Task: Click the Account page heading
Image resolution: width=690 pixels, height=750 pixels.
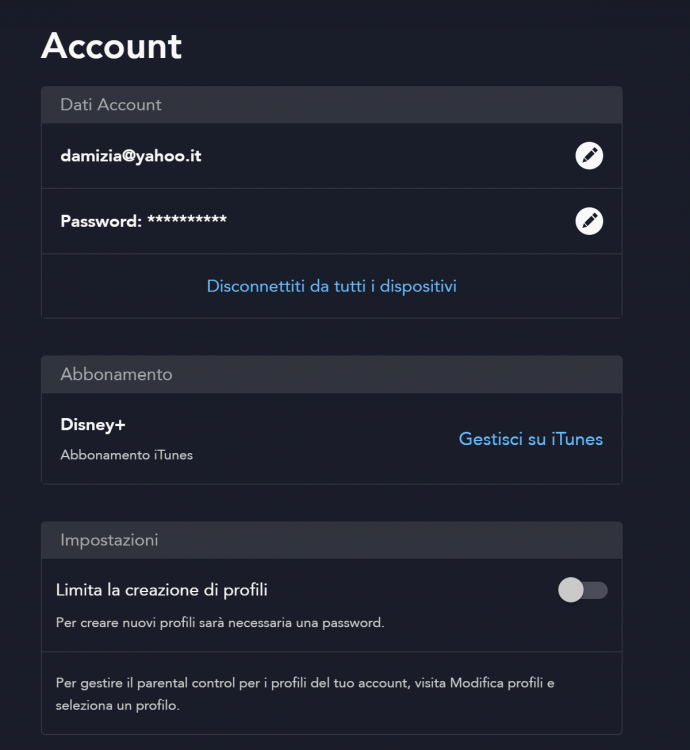Action: (111, 46)
